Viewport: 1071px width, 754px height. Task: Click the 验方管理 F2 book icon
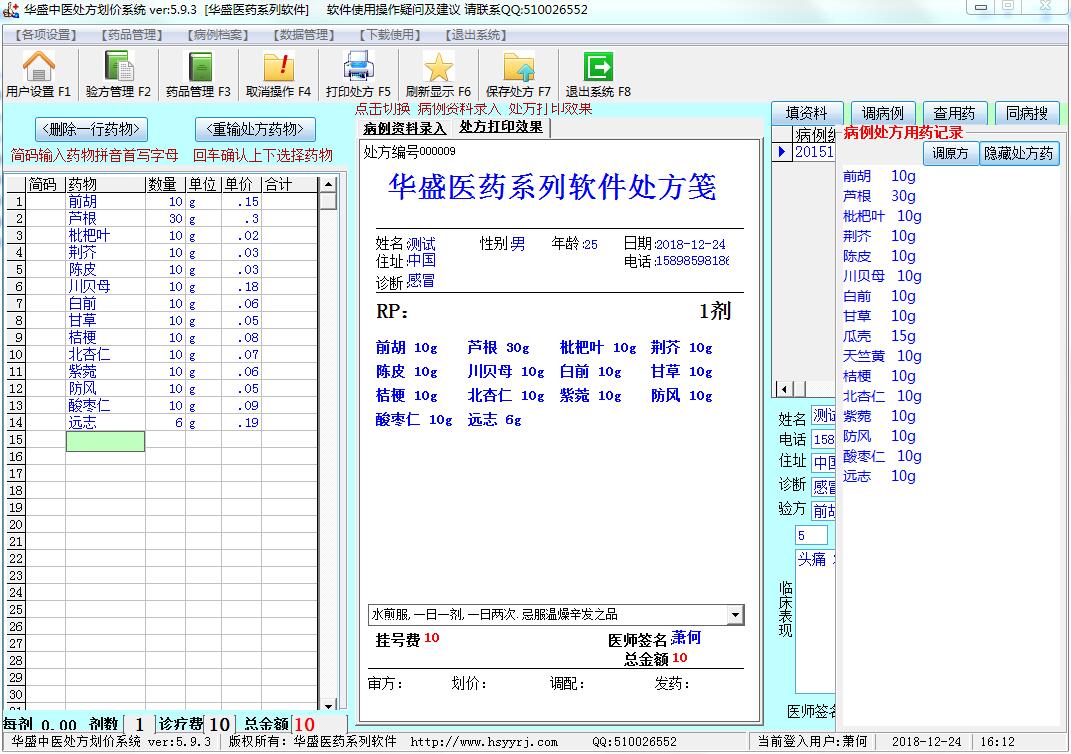point(118,66)
